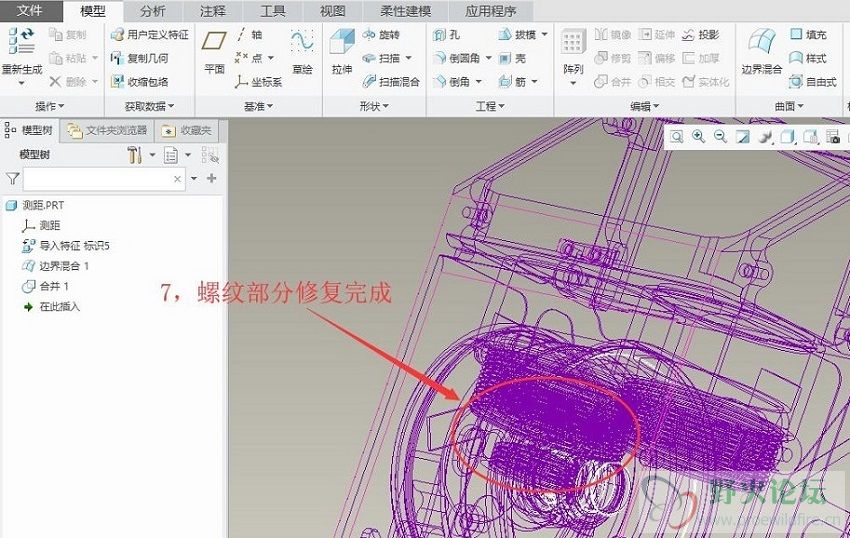Create a datum 平面 (Plane)
The image size is (850, 538).
[214, 52]
